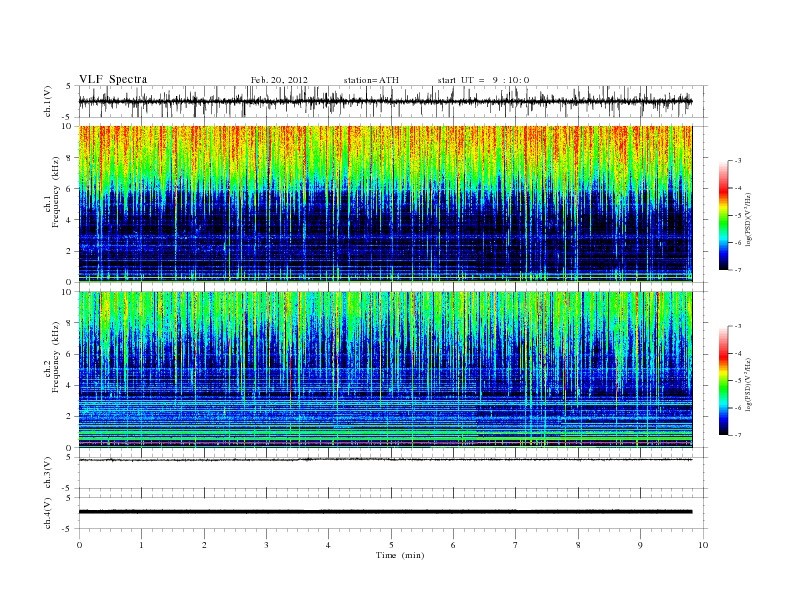This screenshot has width=792, height=612.
Task: Select the start UT time text
Action: (x=483, y=80)
